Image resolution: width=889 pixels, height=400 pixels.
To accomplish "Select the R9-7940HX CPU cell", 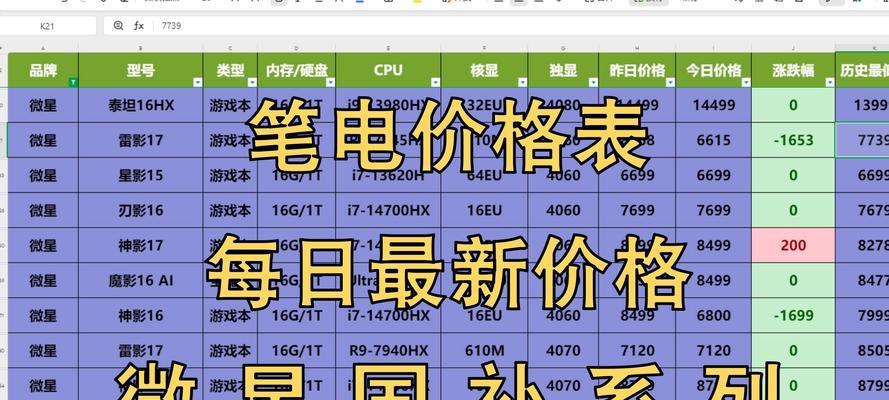I will [388, 351].
